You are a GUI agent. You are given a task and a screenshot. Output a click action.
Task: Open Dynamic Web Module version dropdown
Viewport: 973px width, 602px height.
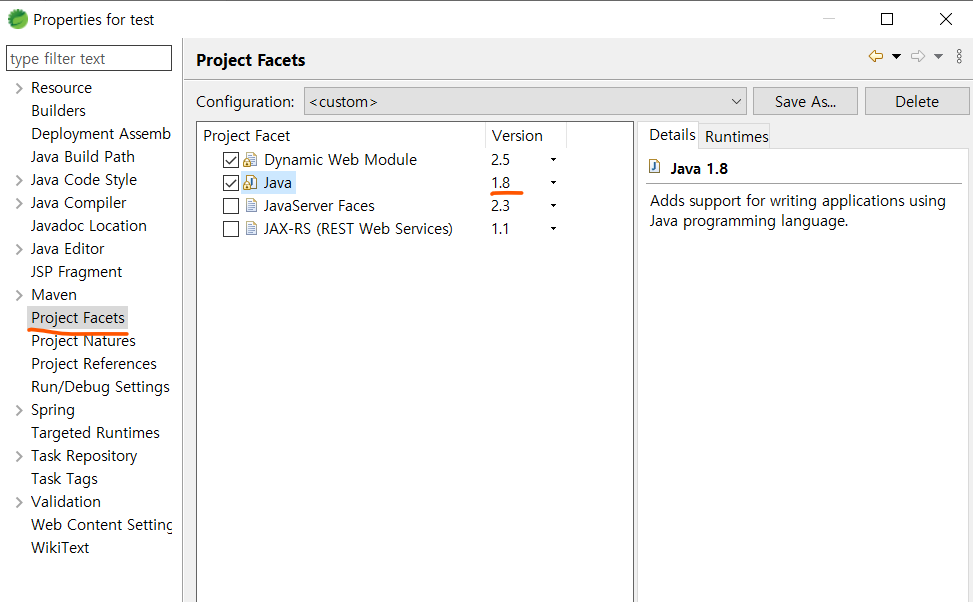(x=553, y=160)
